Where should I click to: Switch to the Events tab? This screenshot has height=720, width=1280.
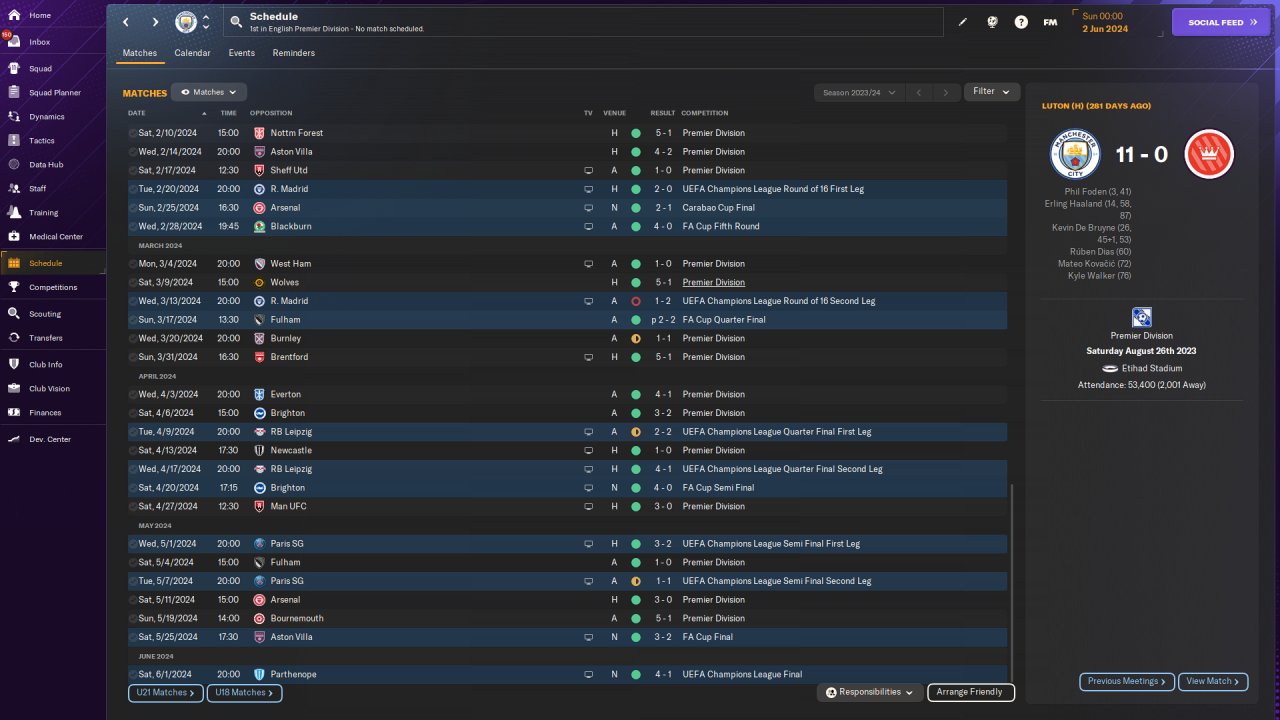click(x=241, y=53)
